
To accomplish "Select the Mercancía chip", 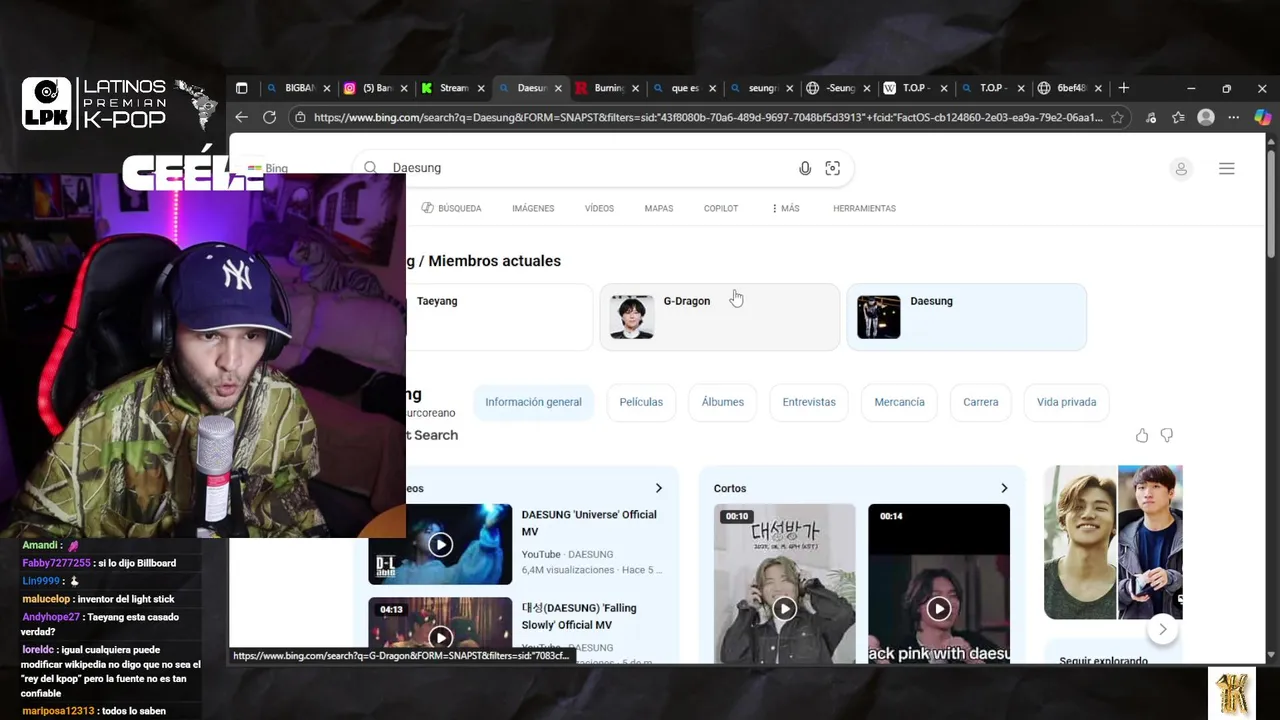I will 899,402.
